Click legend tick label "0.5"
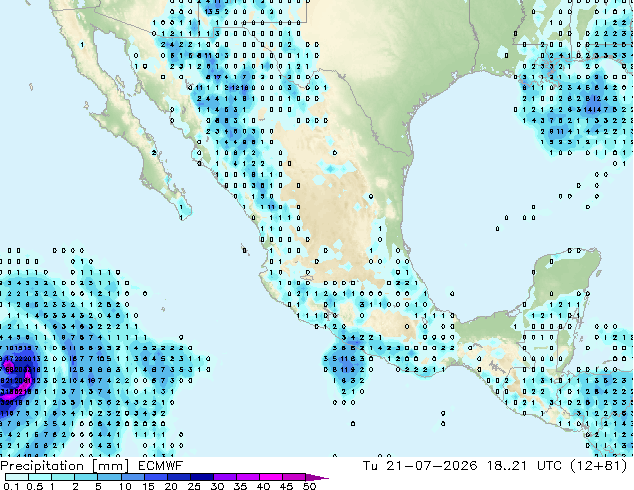Viewport: 634px width, 490px height. [35, 486]
